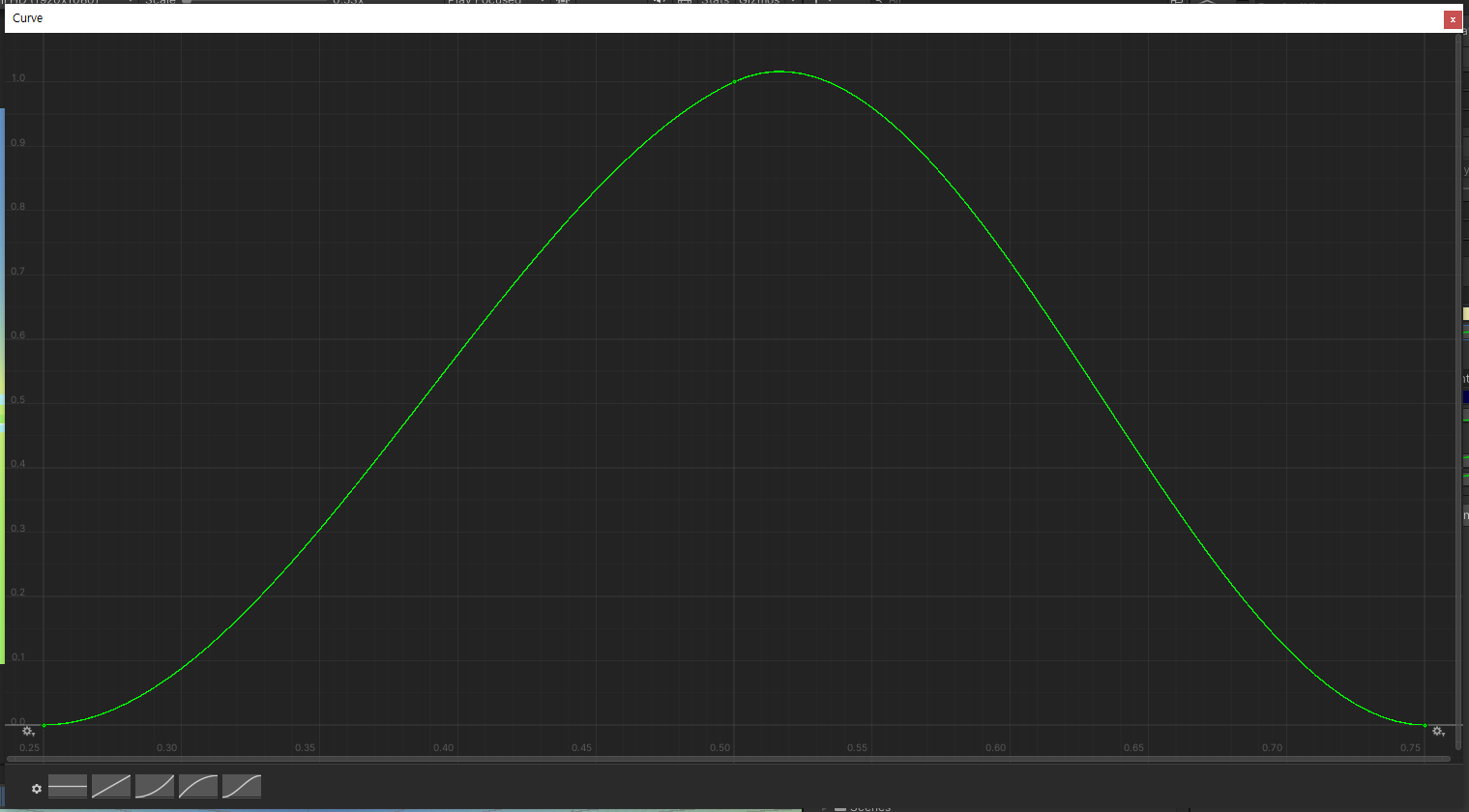Click the 0.50 time axis label
This screenshot has height=812, width=1469.
(x=720, y=748)
